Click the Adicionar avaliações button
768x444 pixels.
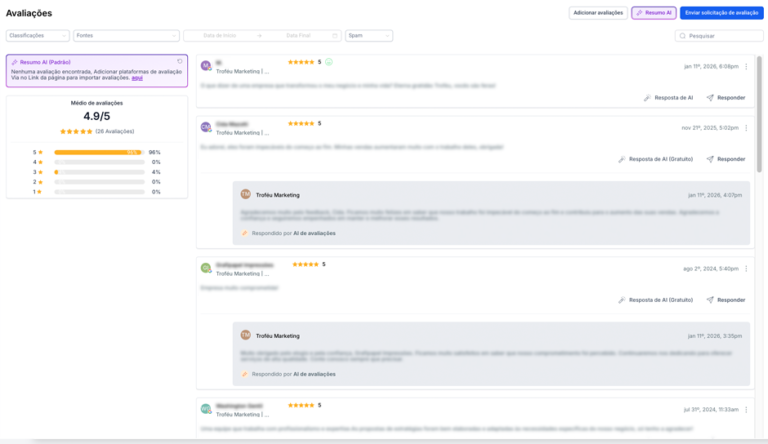[x=597, y=13]
